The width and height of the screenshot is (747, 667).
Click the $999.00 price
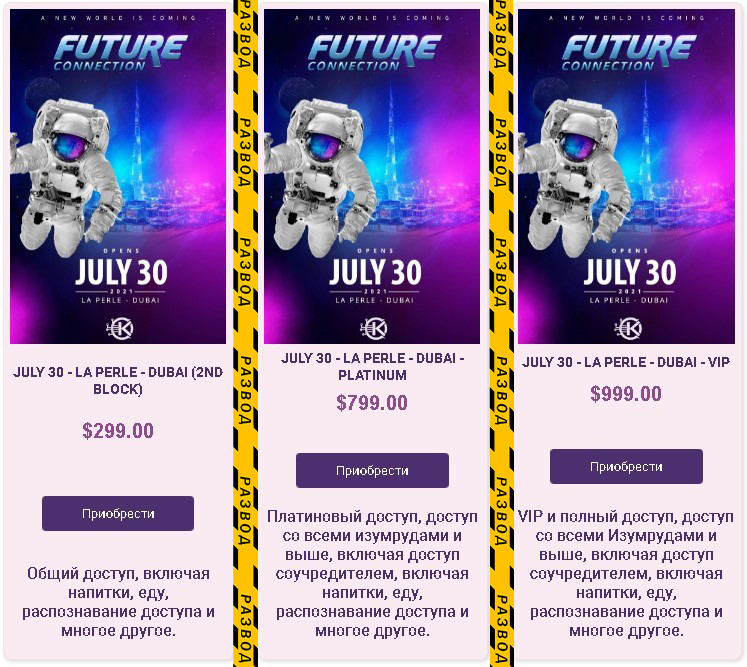[626, 394]
